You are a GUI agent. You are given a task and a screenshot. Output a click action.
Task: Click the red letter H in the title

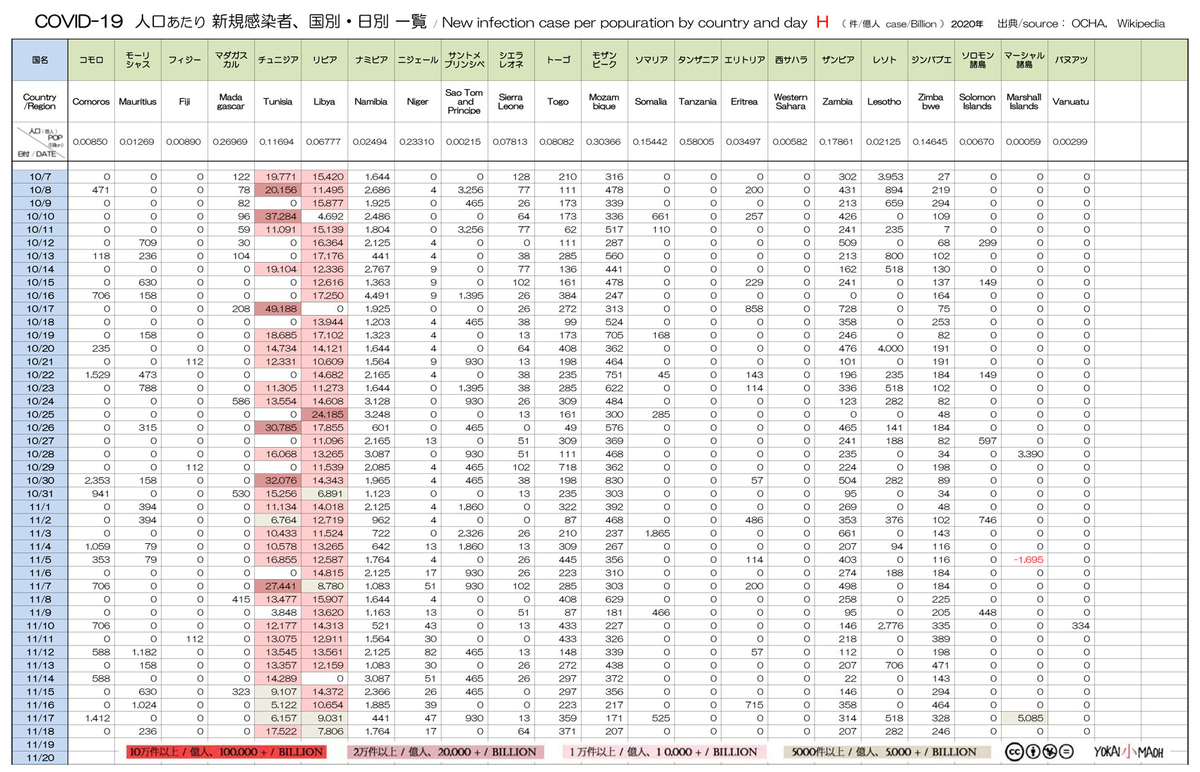click(822, 21)
